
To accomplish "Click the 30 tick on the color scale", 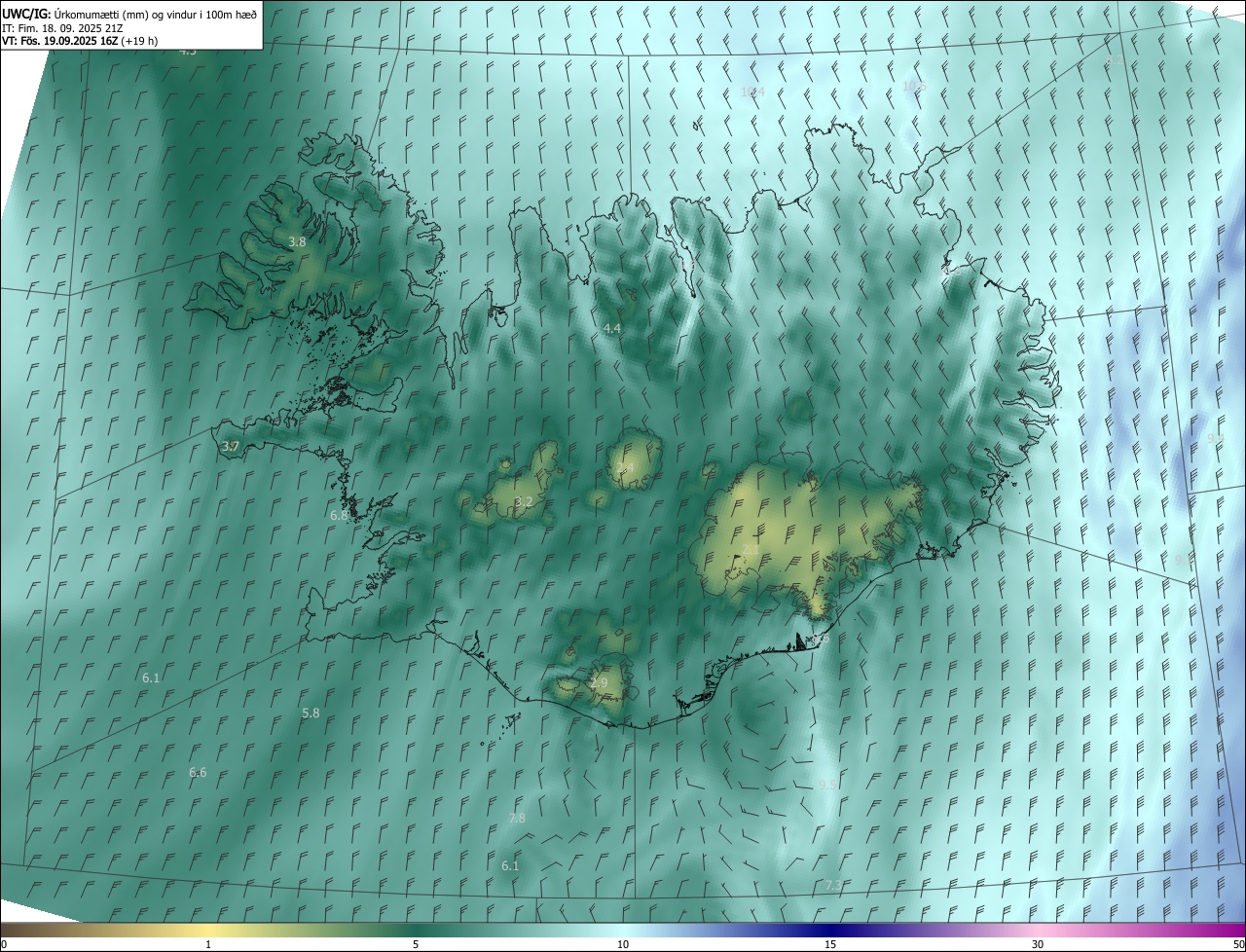I will (x=1038, y=944).
